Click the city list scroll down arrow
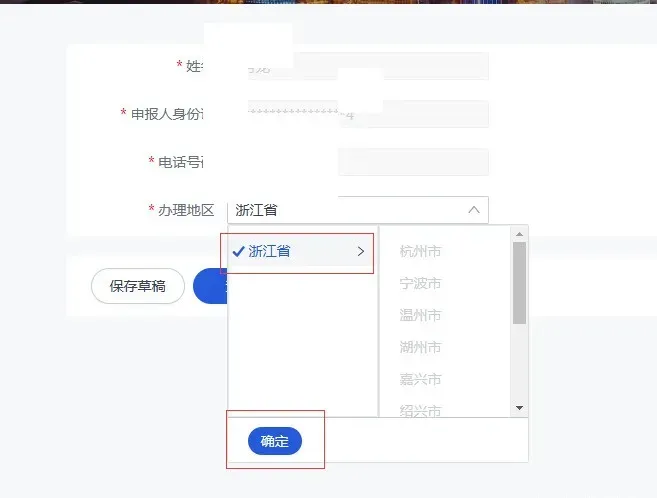The width and height of the screenshot is (657, 498). click(x=520, y=408)
